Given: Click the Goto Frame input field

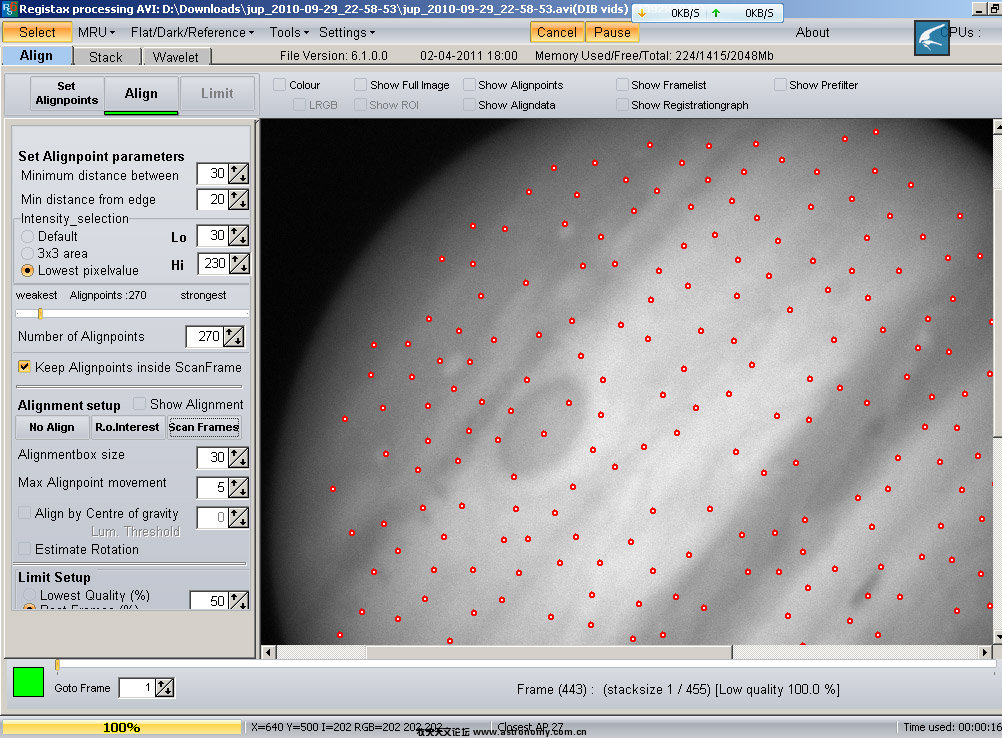Looking at the screenshot, I should pos(137,688).
